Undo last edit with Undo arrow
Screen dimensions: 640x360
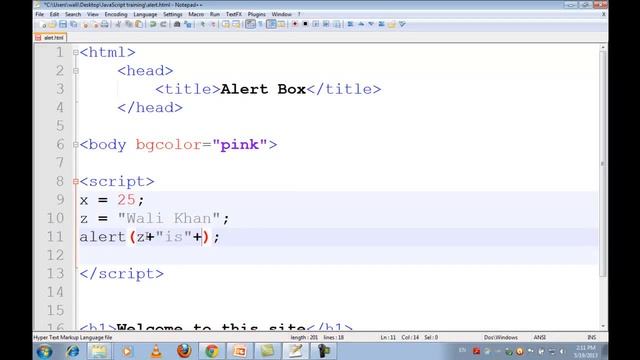point(152,24)
